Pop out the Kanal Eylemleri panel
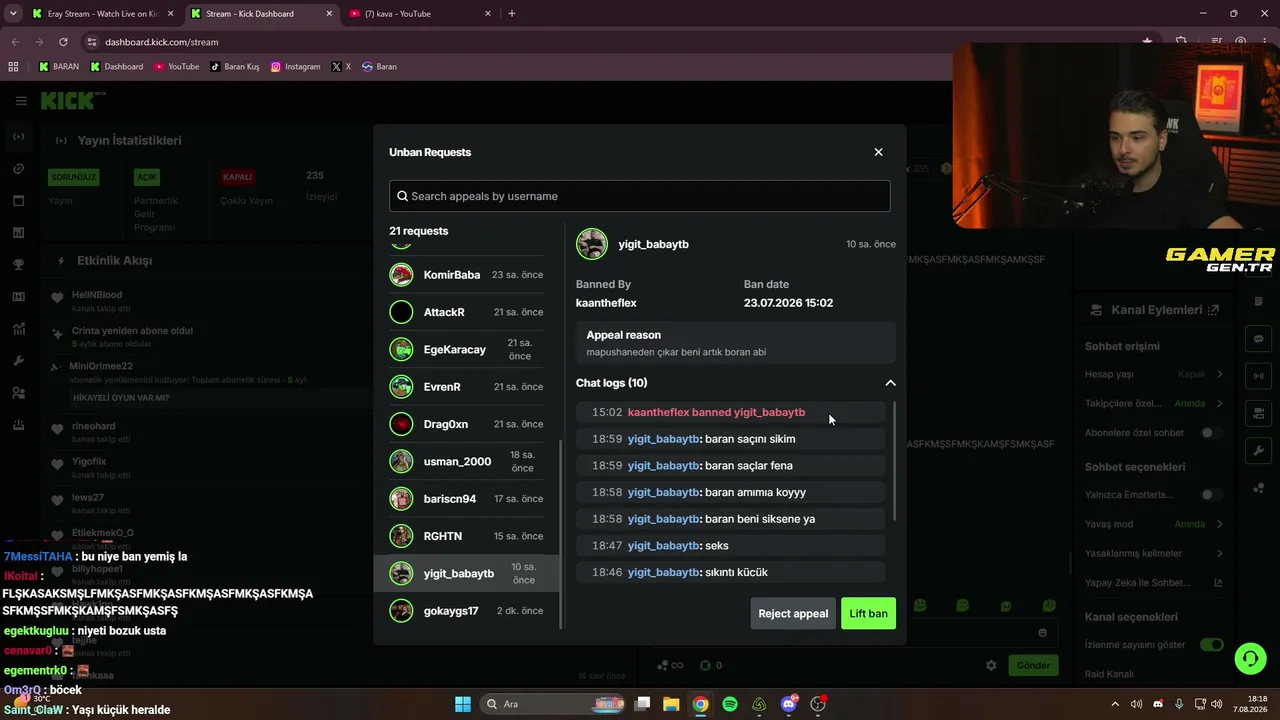The width and height of the screenshot is (1280, 720). coord(1213,310)
